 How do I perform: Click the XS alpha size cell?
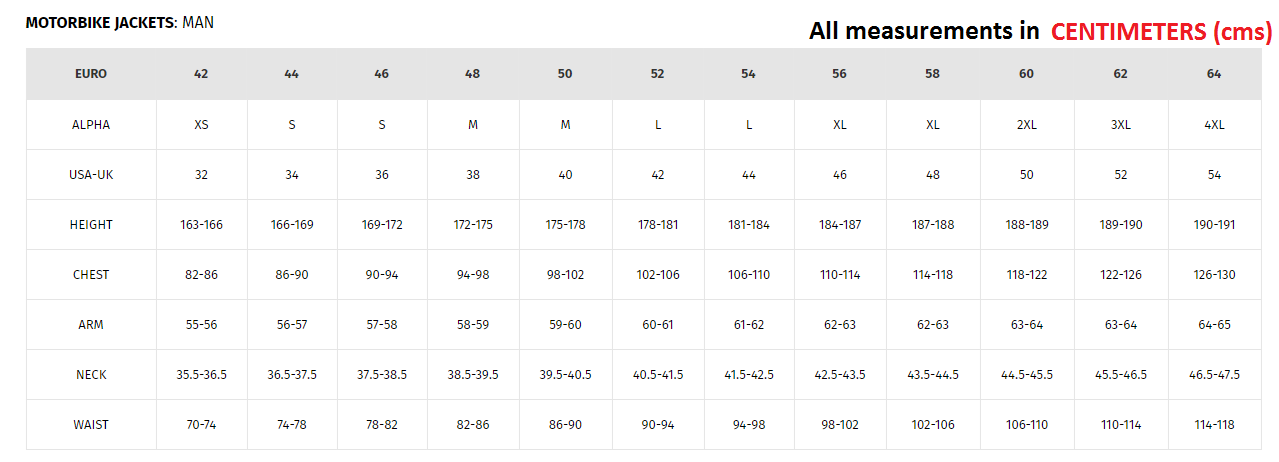(x=201, y=125)
